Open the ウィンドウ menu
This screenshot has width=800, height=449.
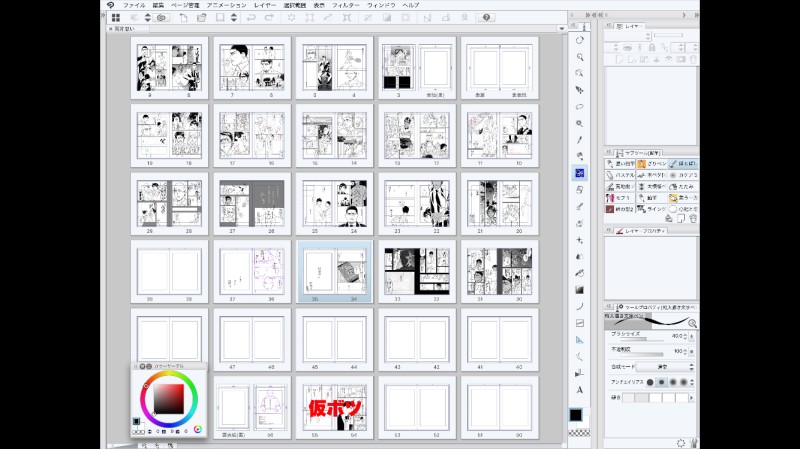point(381,5)
